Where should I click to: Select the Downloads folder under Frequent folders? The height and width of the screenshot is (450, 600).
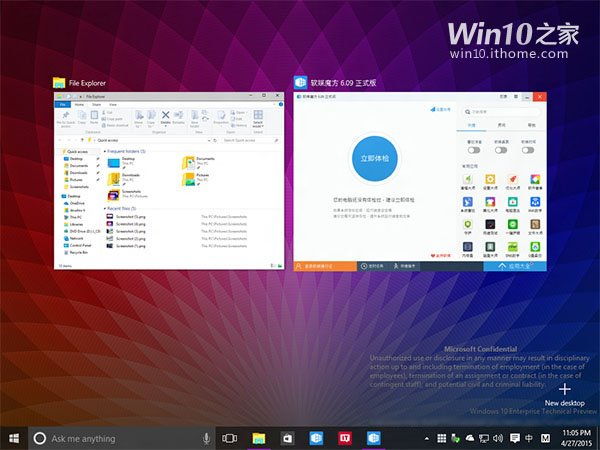(123, 179)
